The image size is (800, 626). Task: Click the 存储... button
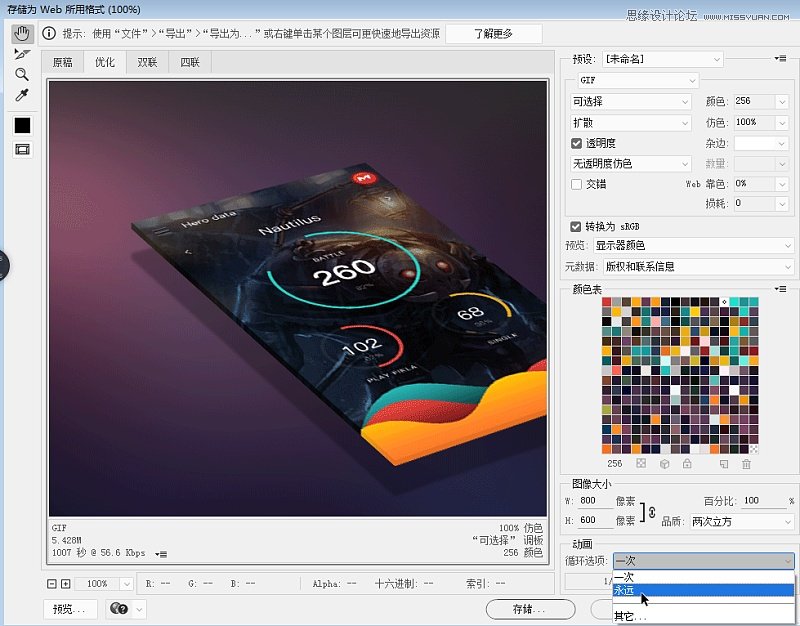[530, 609]
